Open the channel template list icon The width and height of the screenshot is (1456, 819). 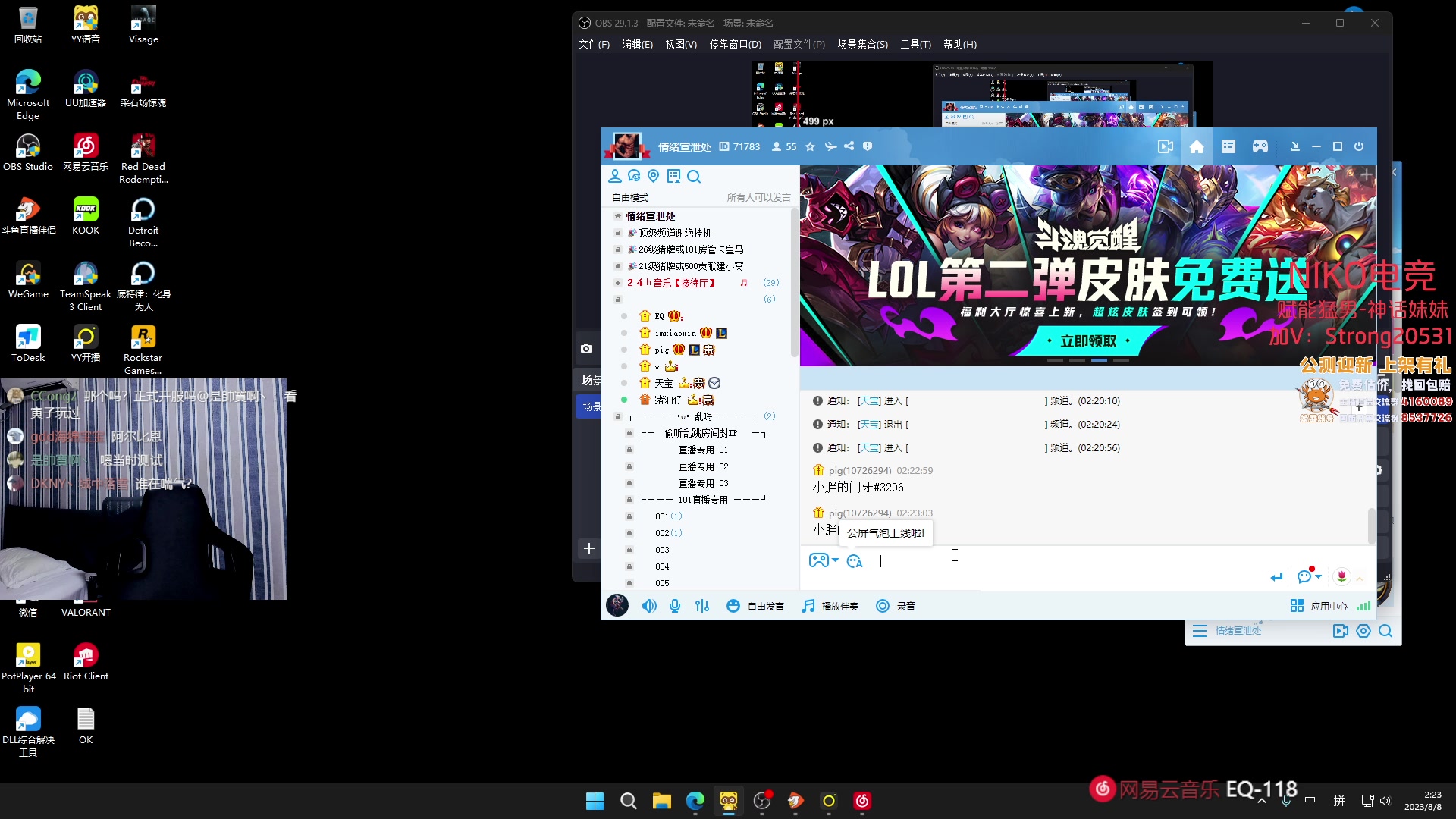click(1228, 146)
